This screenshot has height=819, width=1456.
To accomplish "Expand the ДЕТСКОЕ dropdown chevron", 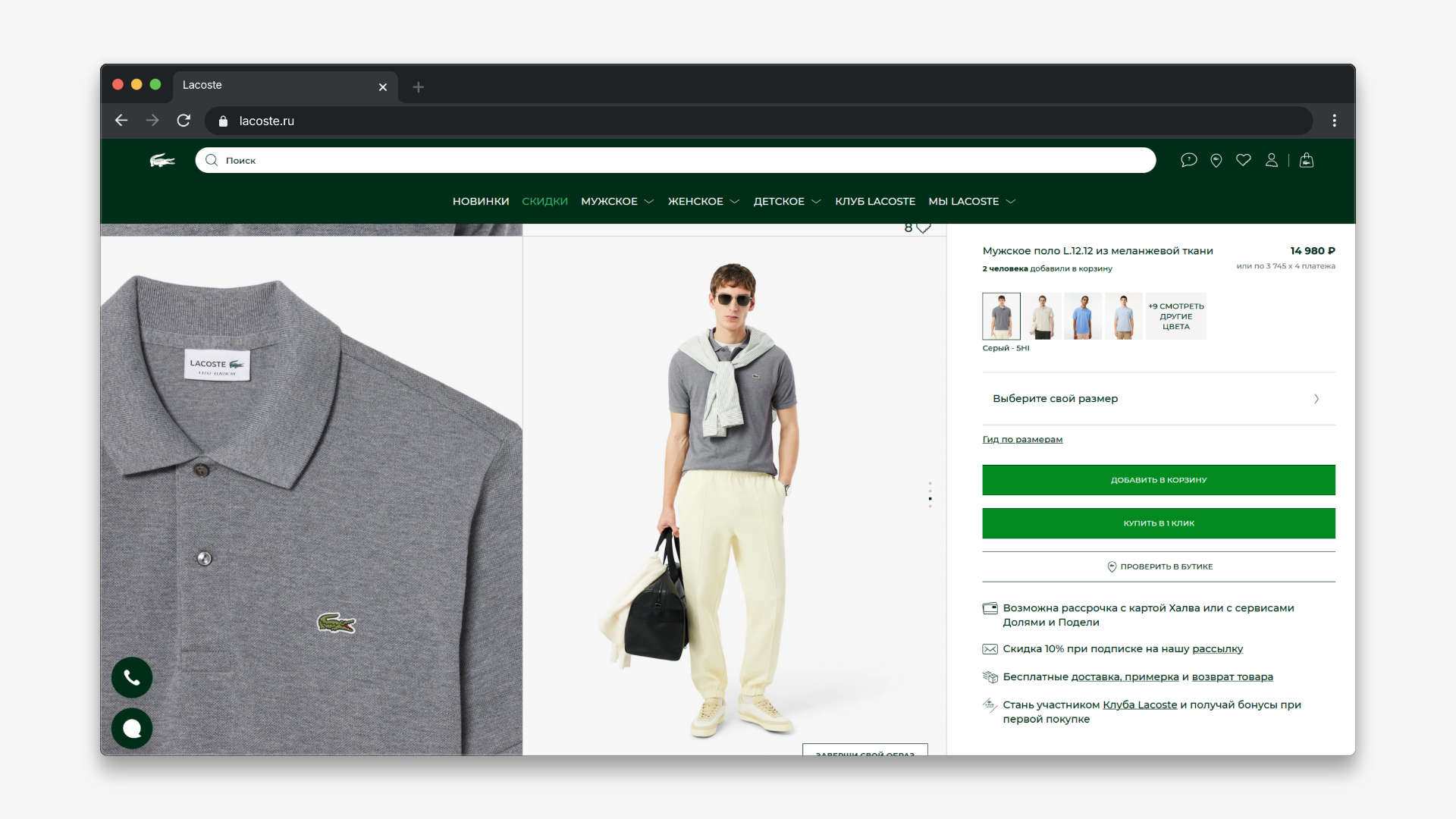I will click(816, 202).
